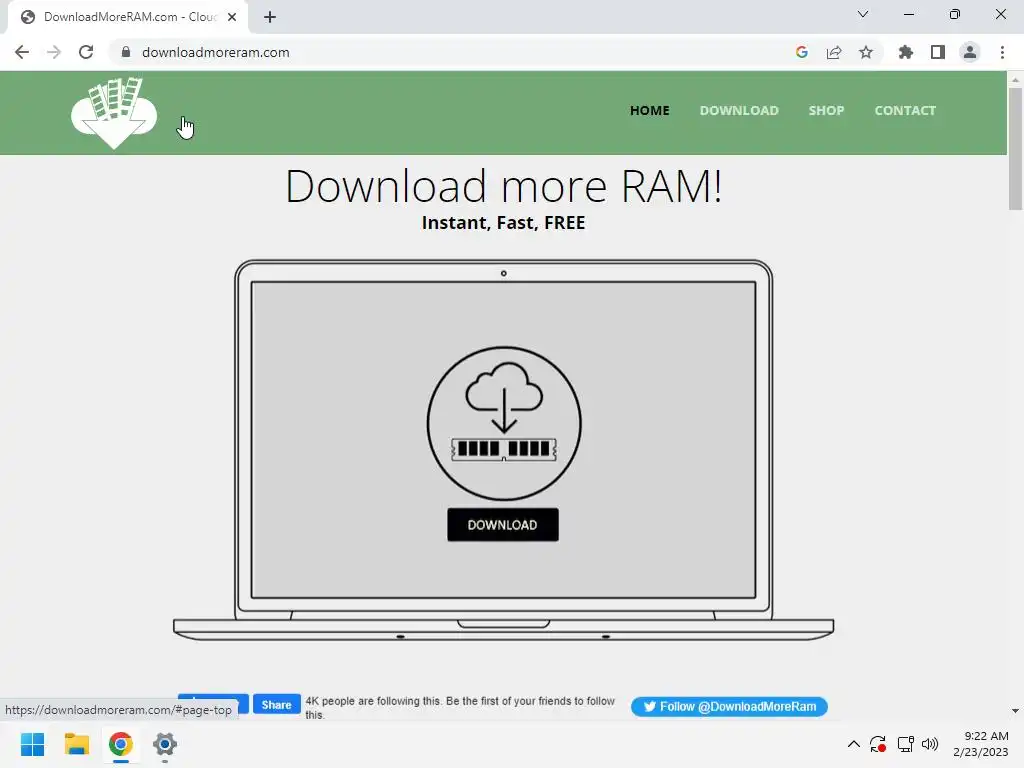Click the browser forward arrow
The height and width of the screenshot is (768, 1024).
(54, 52)
